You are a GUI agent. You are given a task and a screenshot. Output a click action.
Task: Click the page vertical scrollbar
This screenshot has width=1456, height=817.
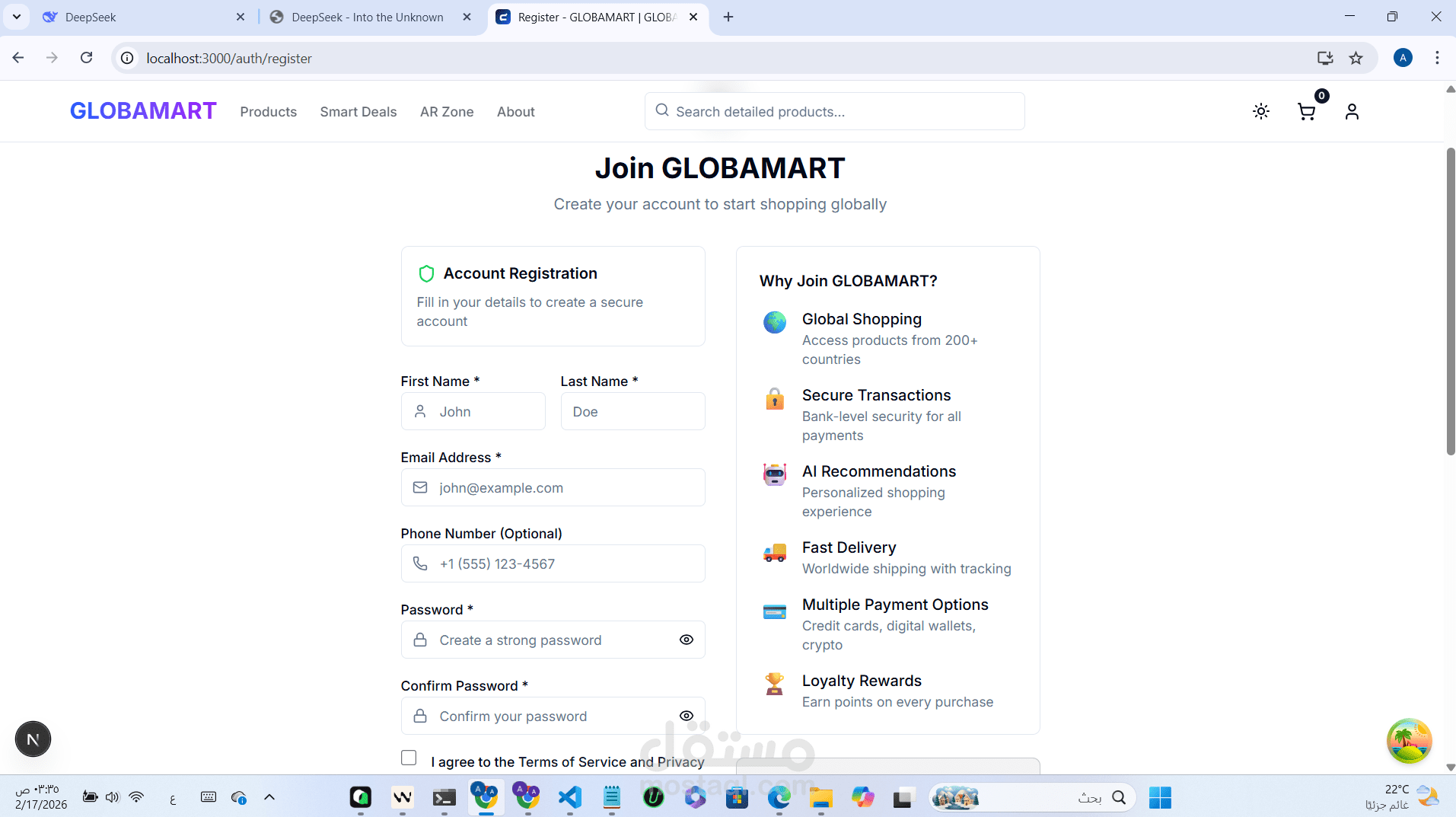click(x=1451, y=302)
